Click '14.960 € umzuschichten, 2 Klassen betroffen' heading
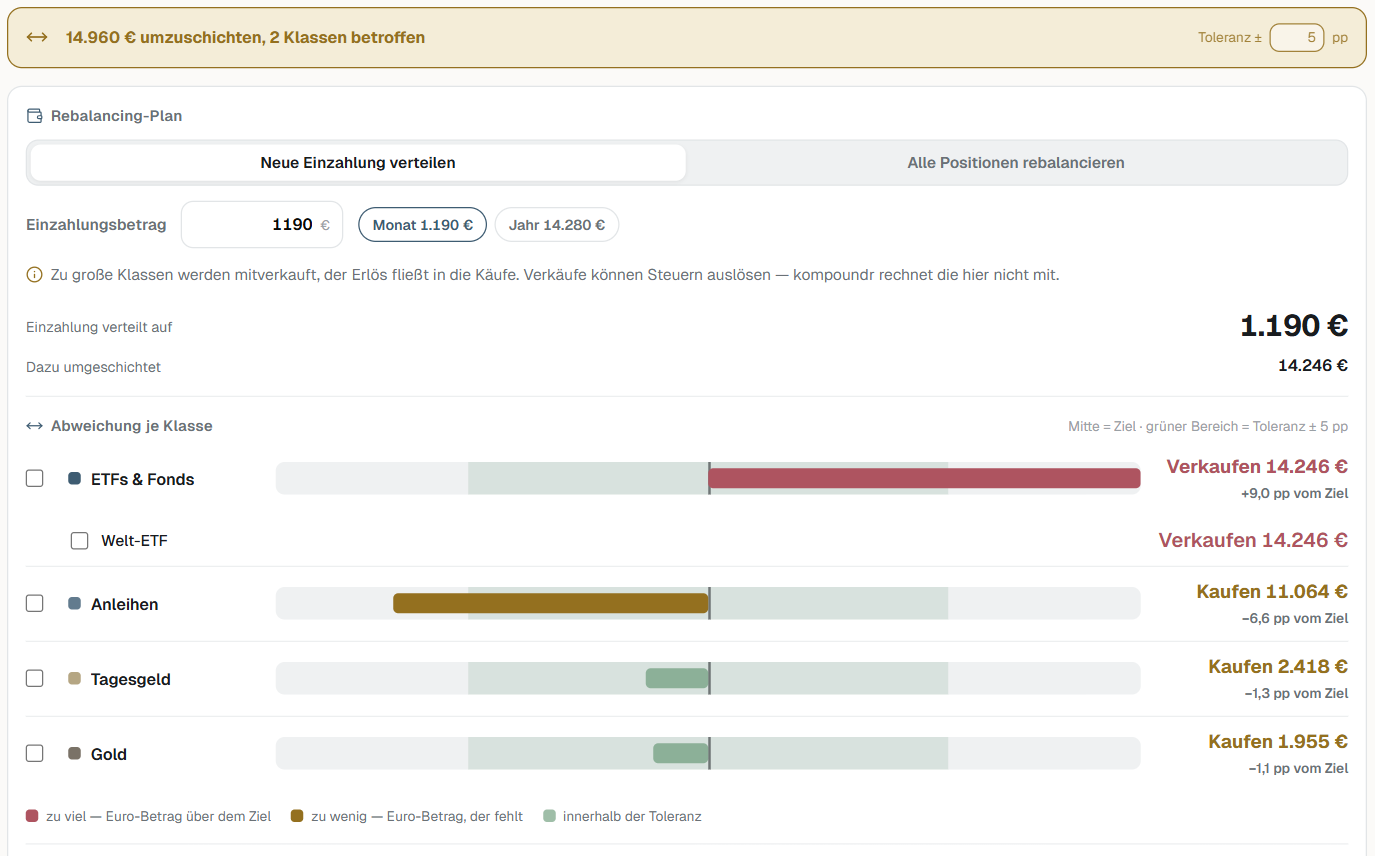Viewport: 1375px width, 856px height. pos(245,38)
